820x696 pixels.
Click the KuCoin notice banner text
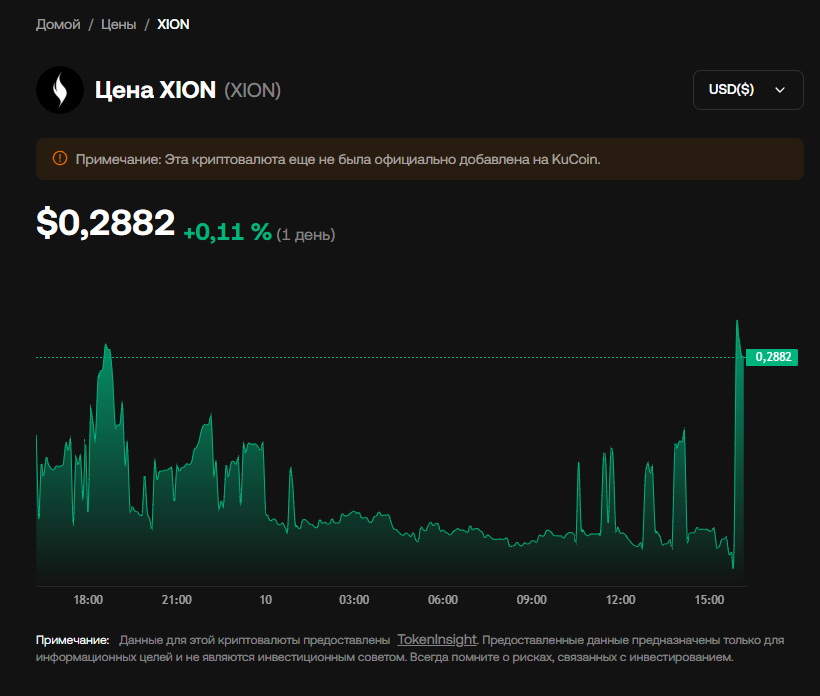[338, 159]
